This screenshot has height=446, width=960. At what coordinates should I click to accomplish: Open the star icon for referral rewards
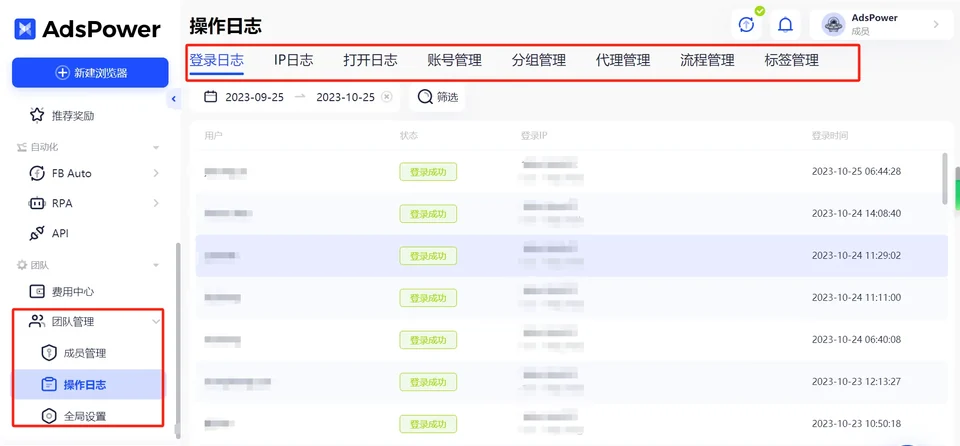click(x=37, y=115)
